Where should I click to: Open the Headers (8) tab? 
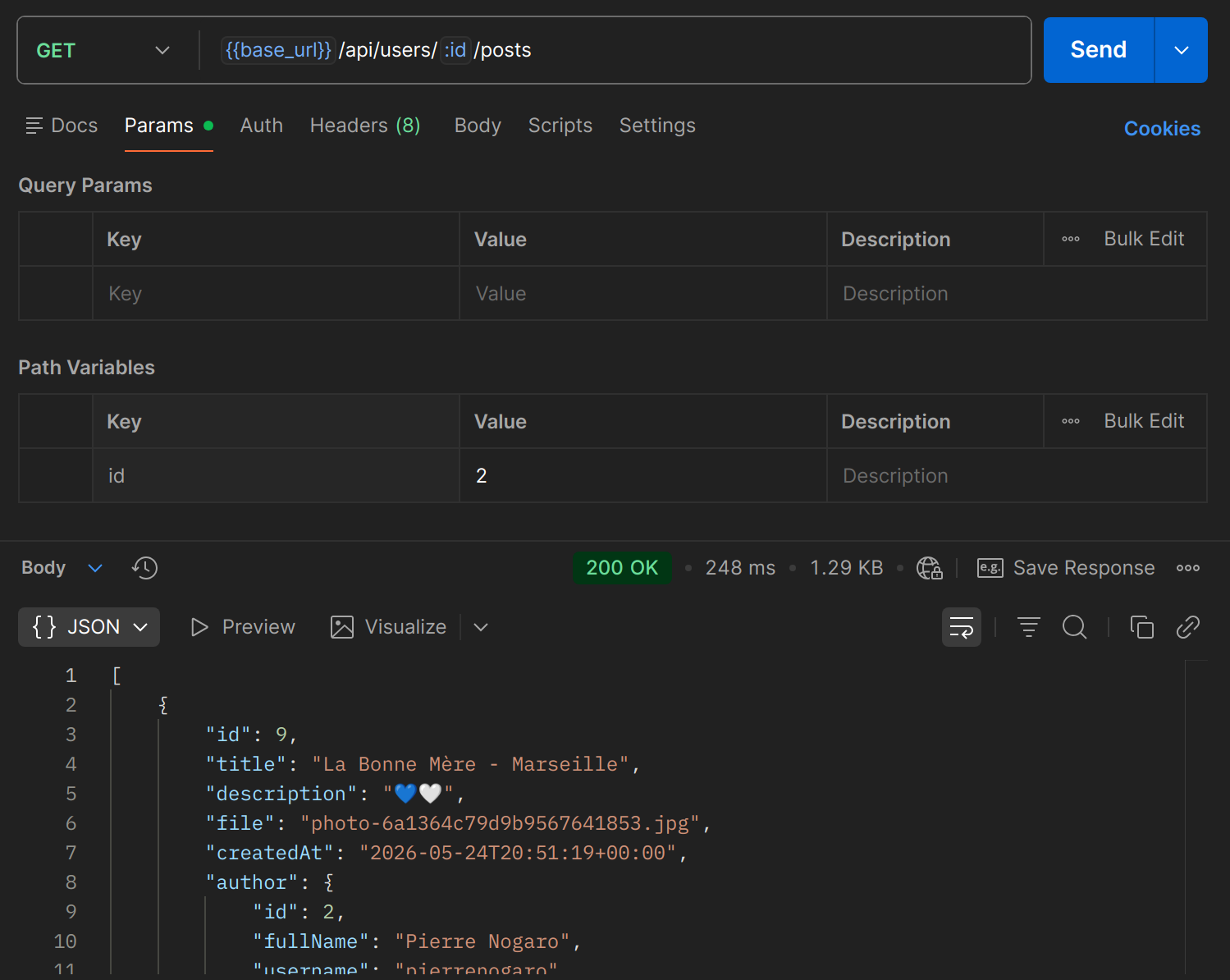point(365,126)
